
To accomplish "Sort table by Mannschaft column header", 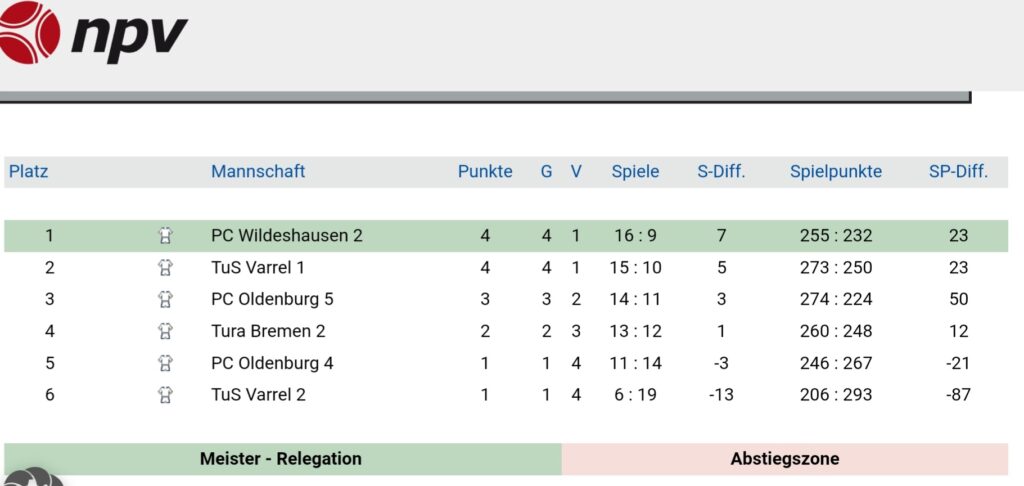I will [258, 172].
